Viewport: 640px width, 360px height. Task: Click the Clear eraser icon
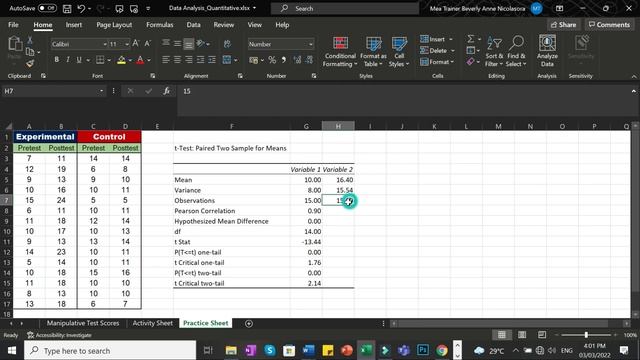471,62
